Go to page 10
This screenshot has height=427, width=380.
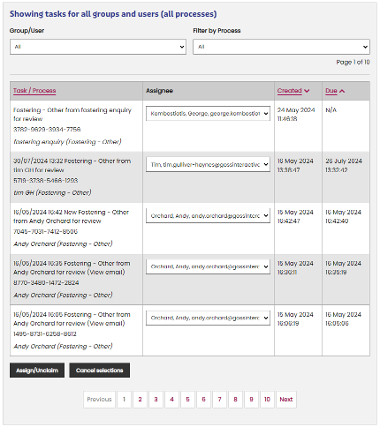click(x=267, y=399)
